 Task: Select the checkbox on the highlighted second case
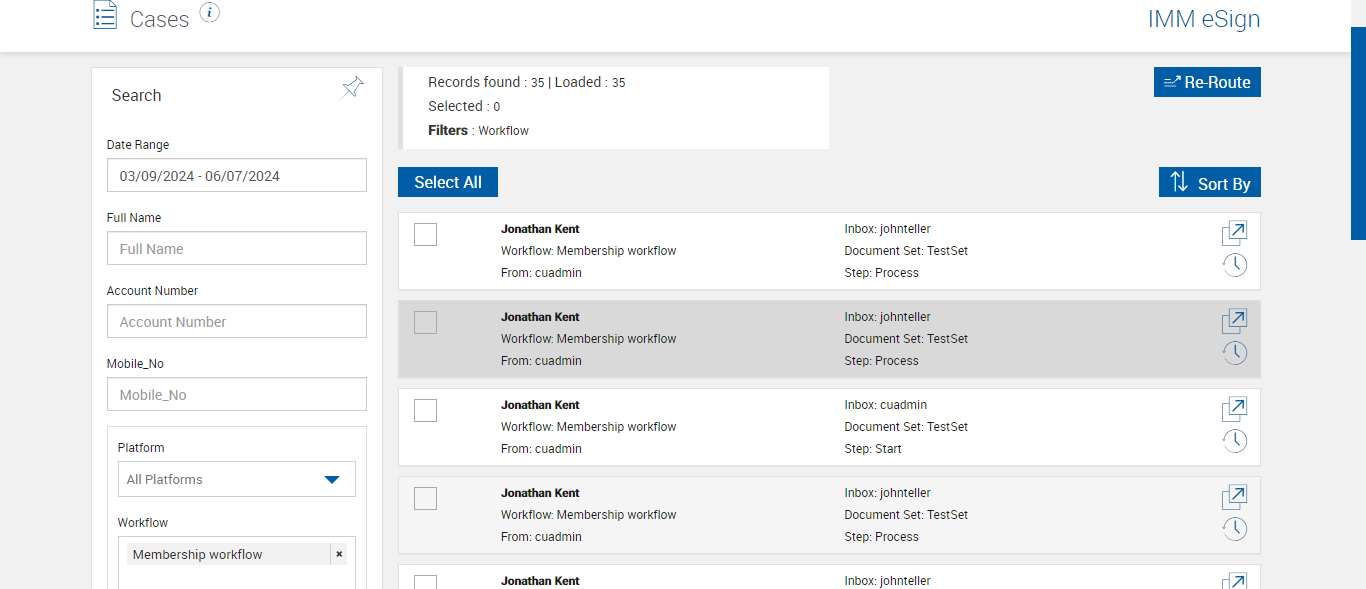(x=425, y=322)
